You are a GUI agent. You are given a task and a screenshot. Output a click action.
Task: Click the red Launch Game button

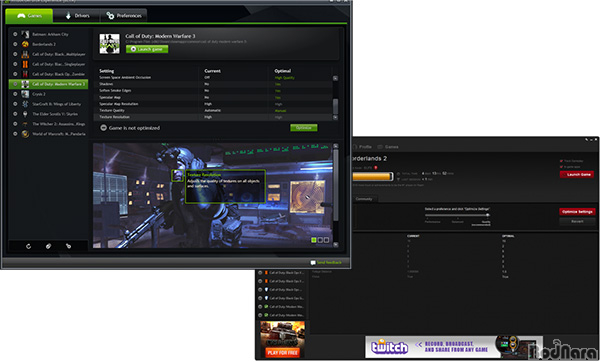(x=577, y=174)
